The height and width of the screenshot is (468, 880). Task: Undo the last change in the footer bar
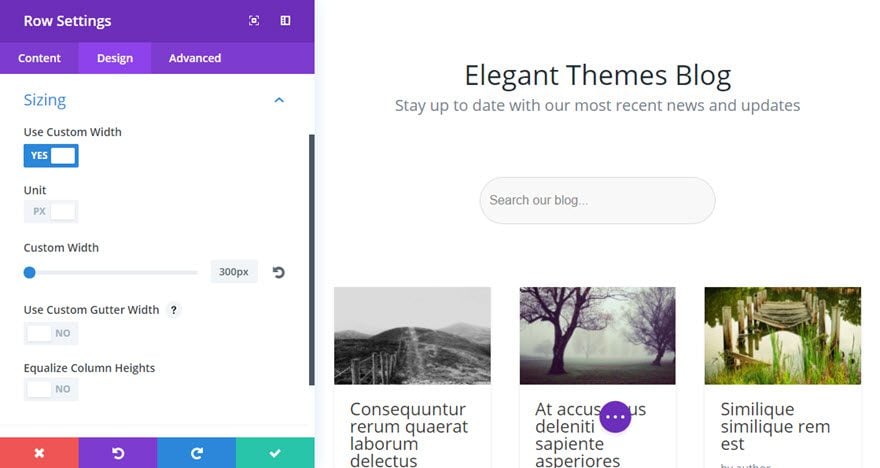tap(118, 453)
